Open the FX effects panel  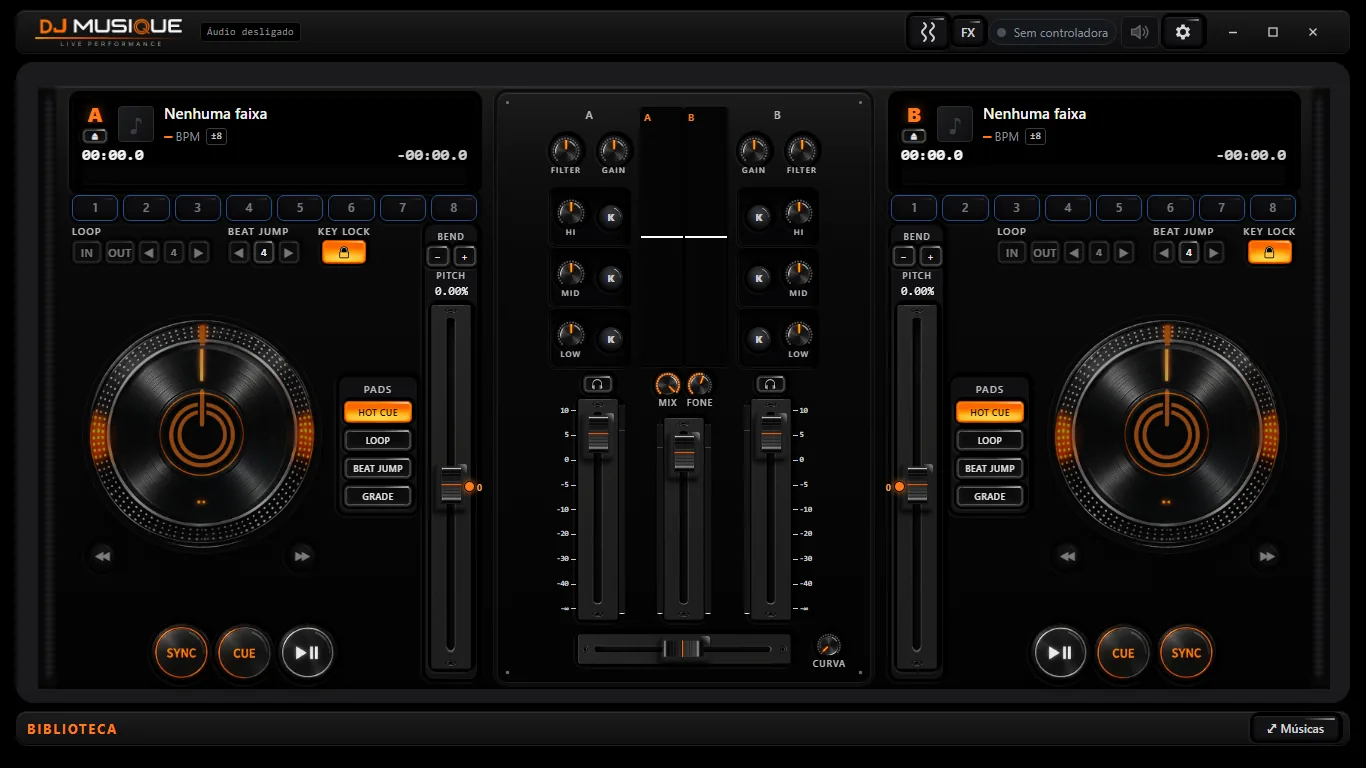(968, 32)
